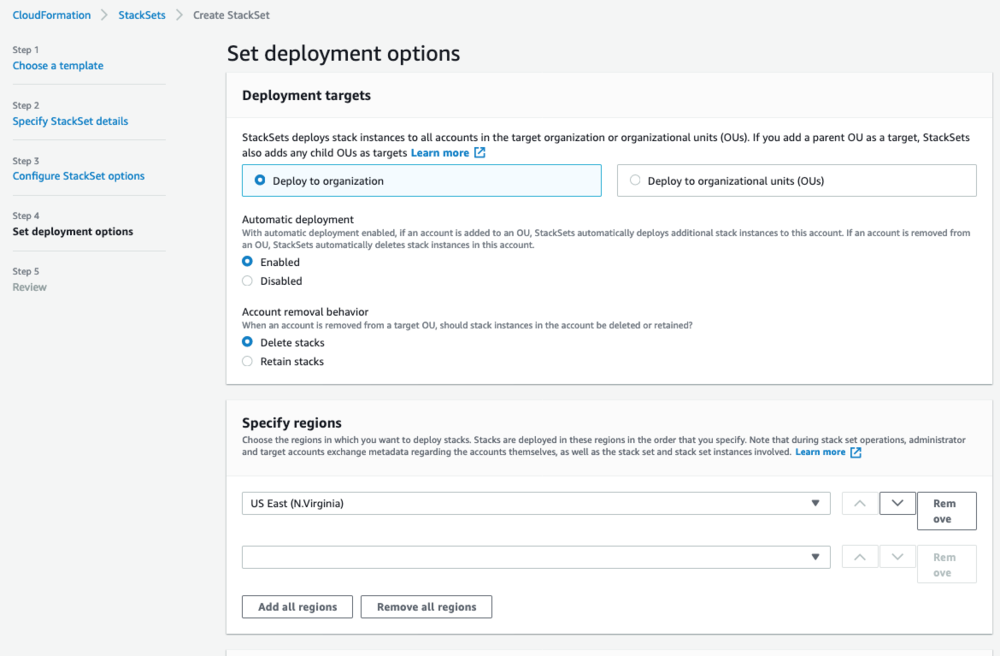This screenshot has height=656, width=1000.
Task: Select Retain stacks for account removal behavior
Action: point(247,361)
